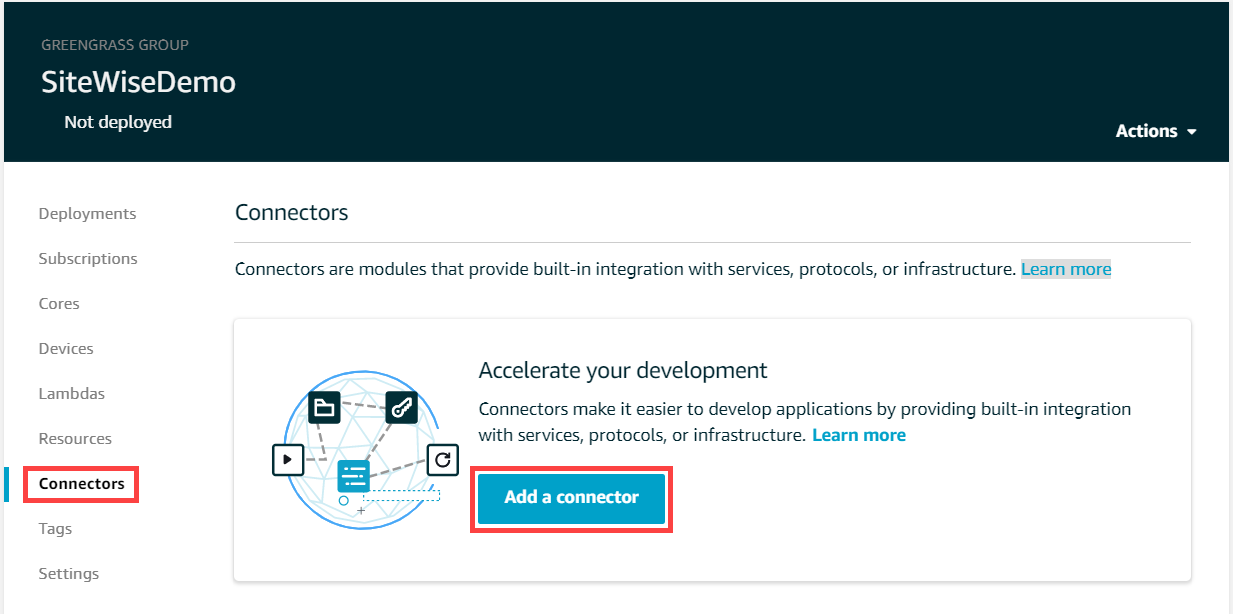Select Resources in the sidebar
This screenshot has width=1233, height=614.
coord(75,439)
